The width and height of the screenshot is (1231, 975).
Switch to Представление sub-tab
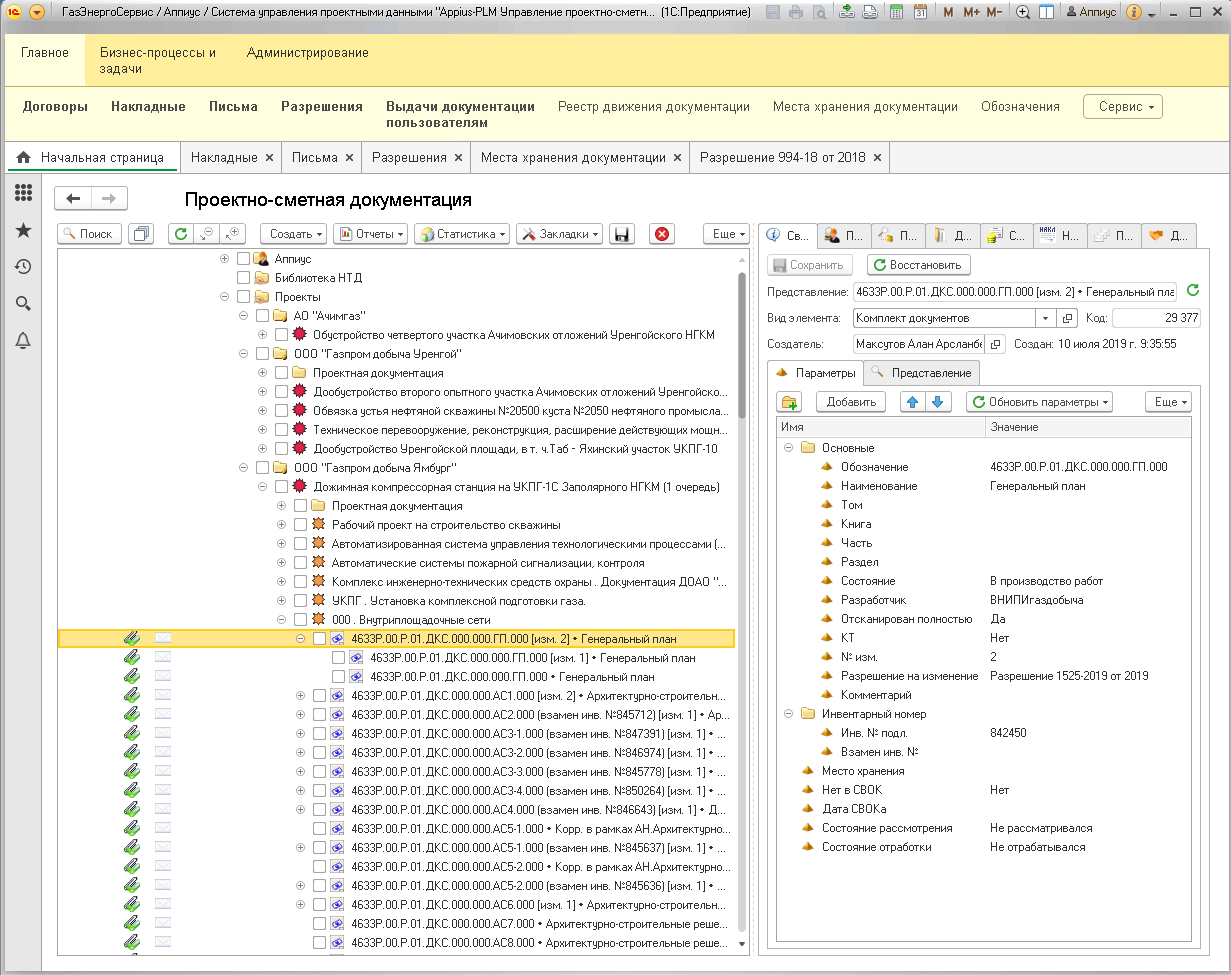(921, 373)
